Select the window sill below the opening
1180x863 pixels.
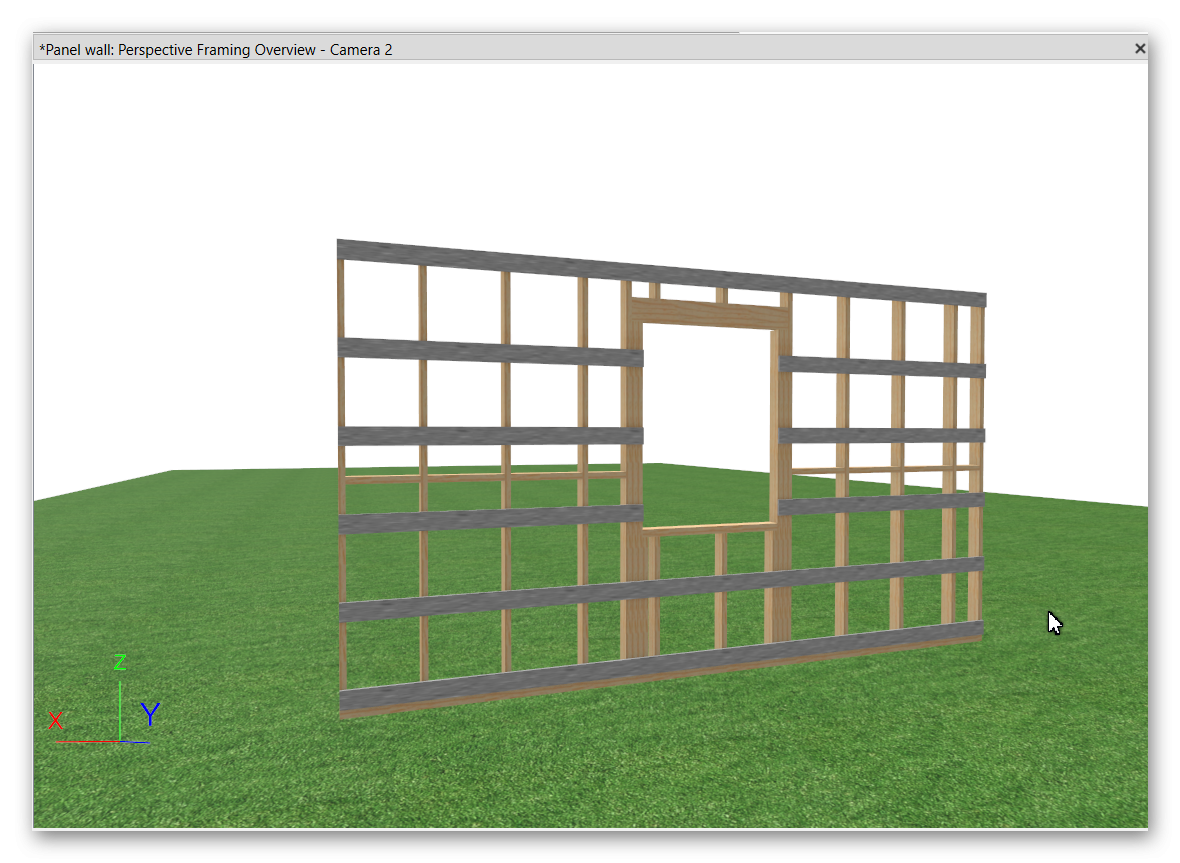(x=708, y=528)
